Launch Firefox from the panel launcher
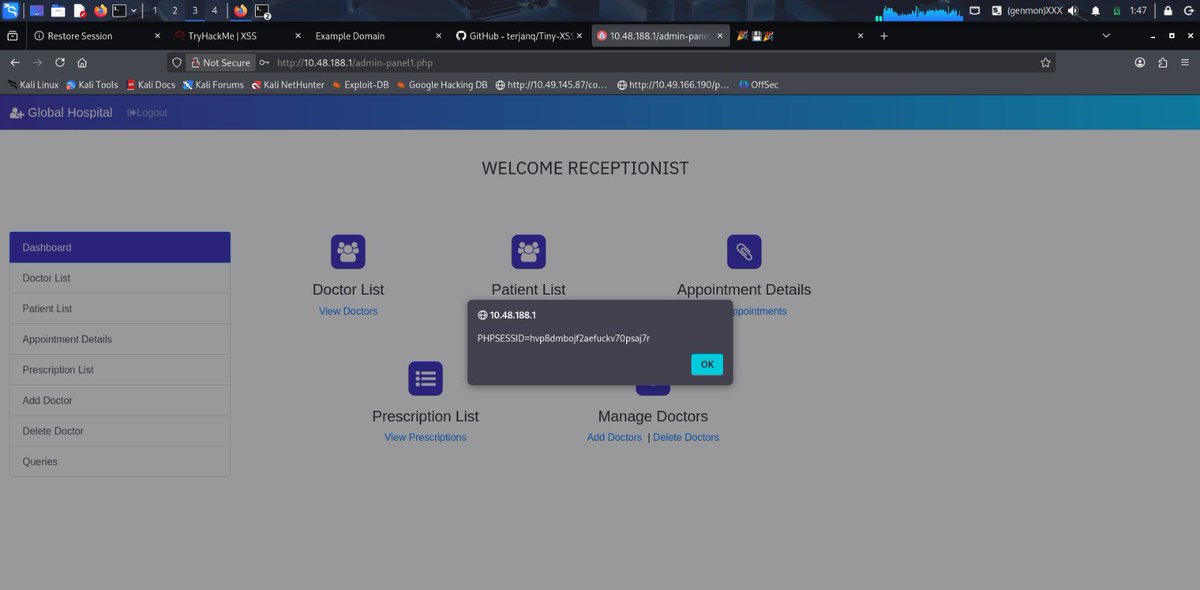Screen dimensions: 1200x590 100,11
